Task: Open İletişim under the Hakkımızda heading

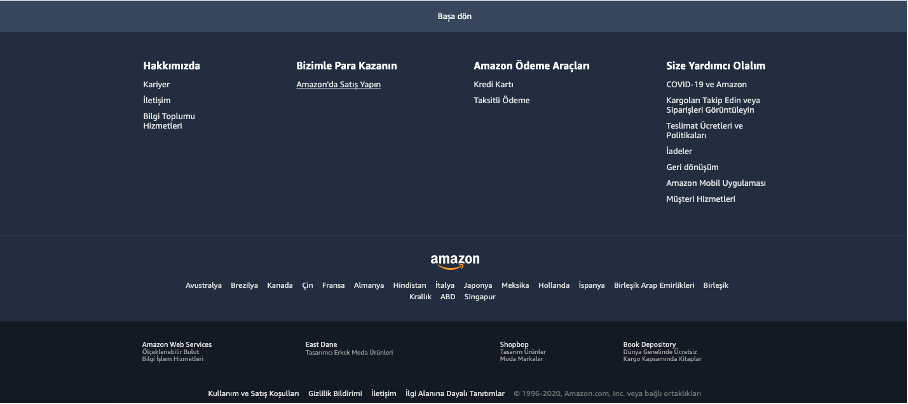Action: click(x=157, y=100)
